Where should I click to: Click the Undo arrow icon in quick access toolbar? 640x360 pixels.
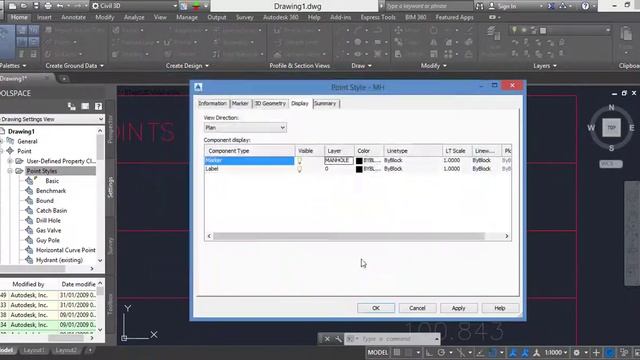(60, 6)
